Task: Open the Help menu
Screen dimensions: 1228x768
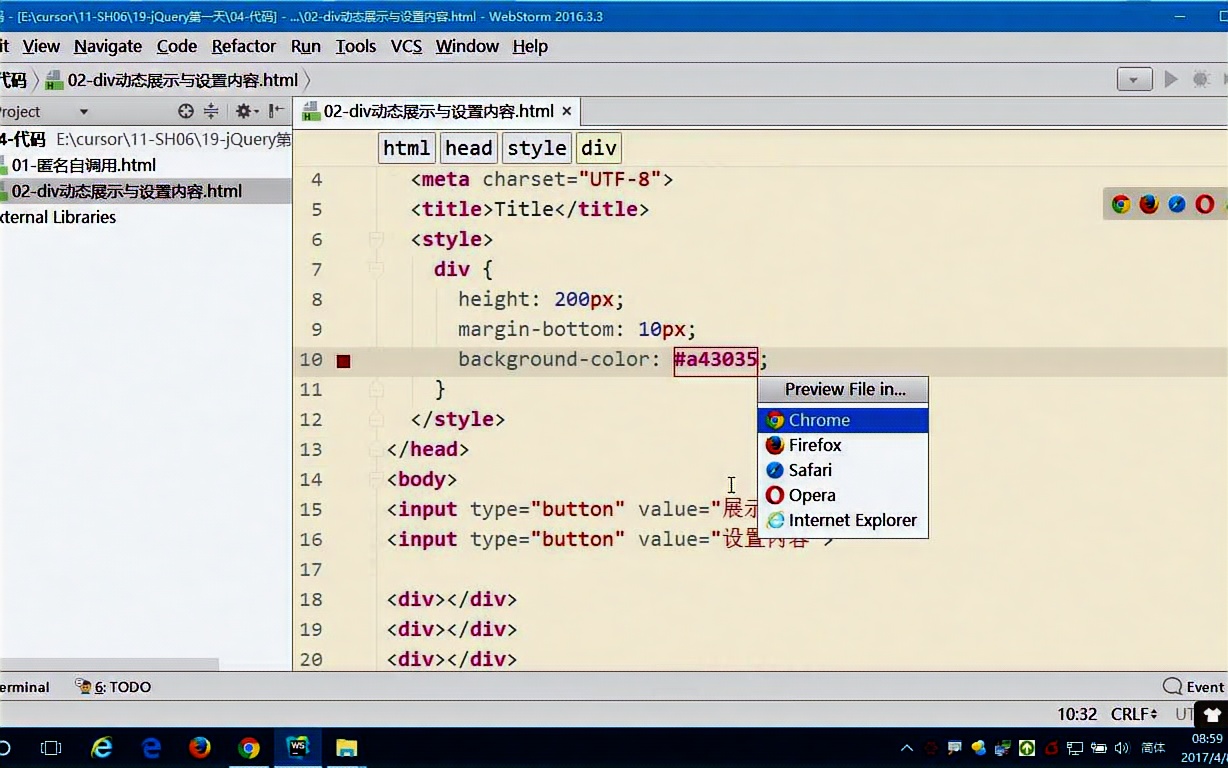Action: coord(530,46)
